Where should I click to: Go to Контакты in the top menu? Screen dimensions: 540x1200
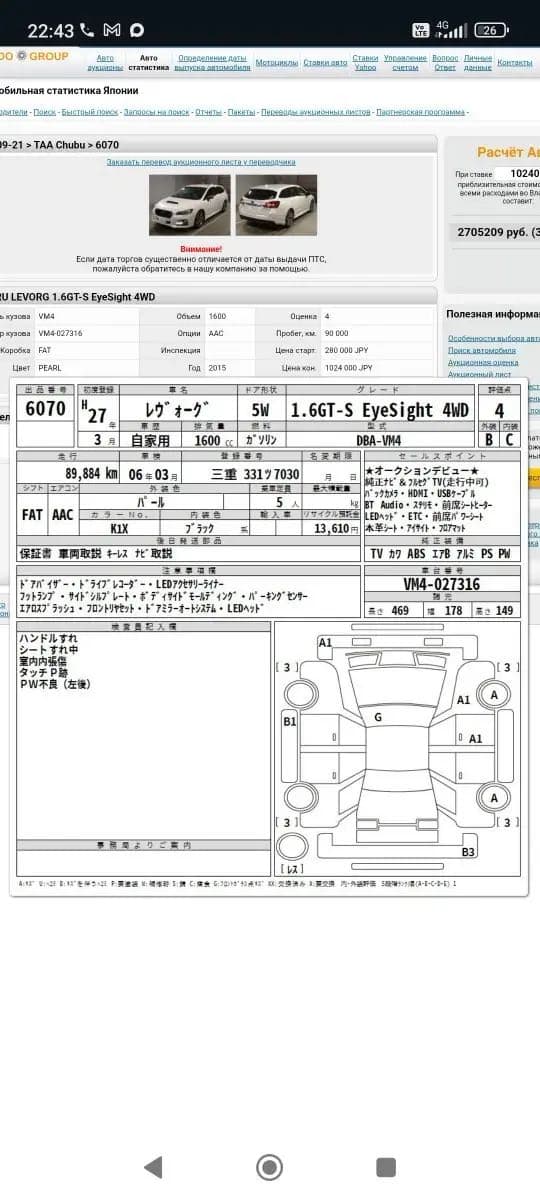tap(515, 63)
